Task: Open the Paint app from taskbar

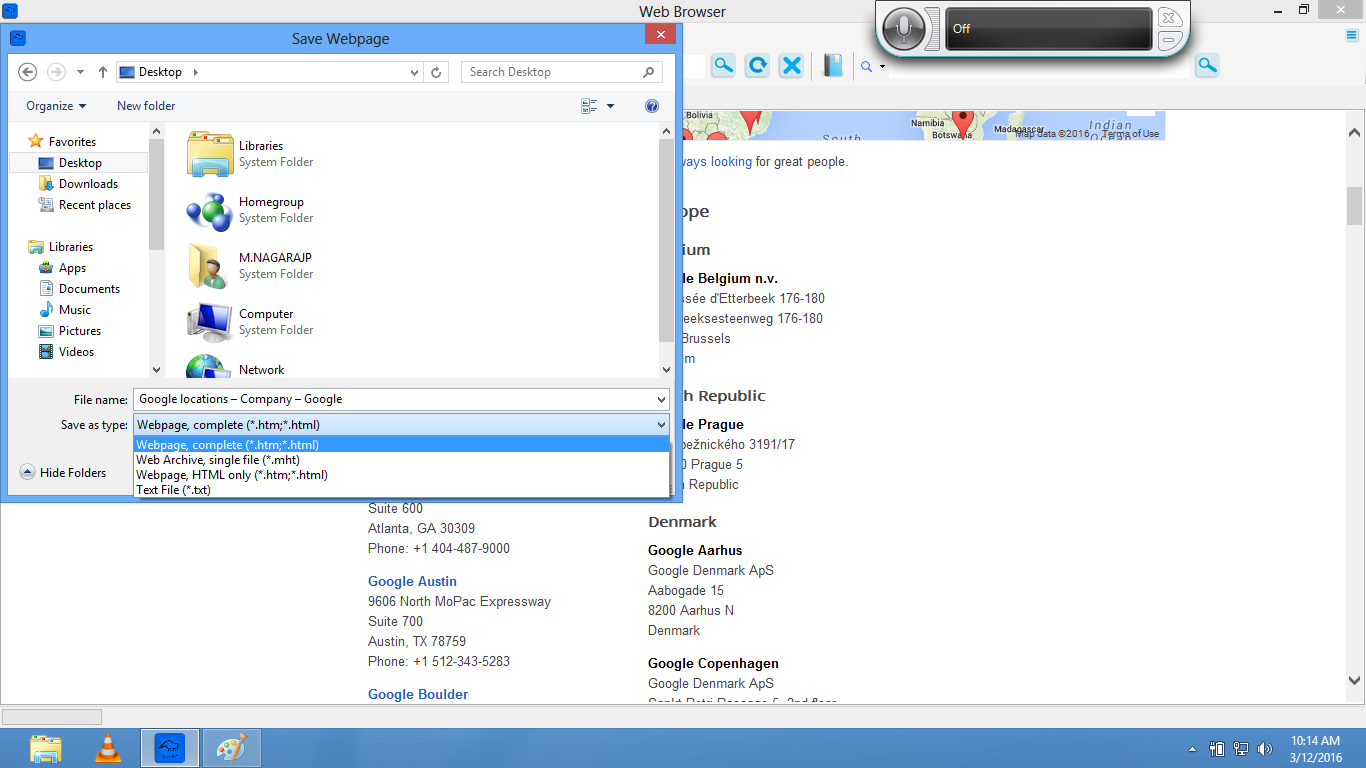Action: pos(231,748)
